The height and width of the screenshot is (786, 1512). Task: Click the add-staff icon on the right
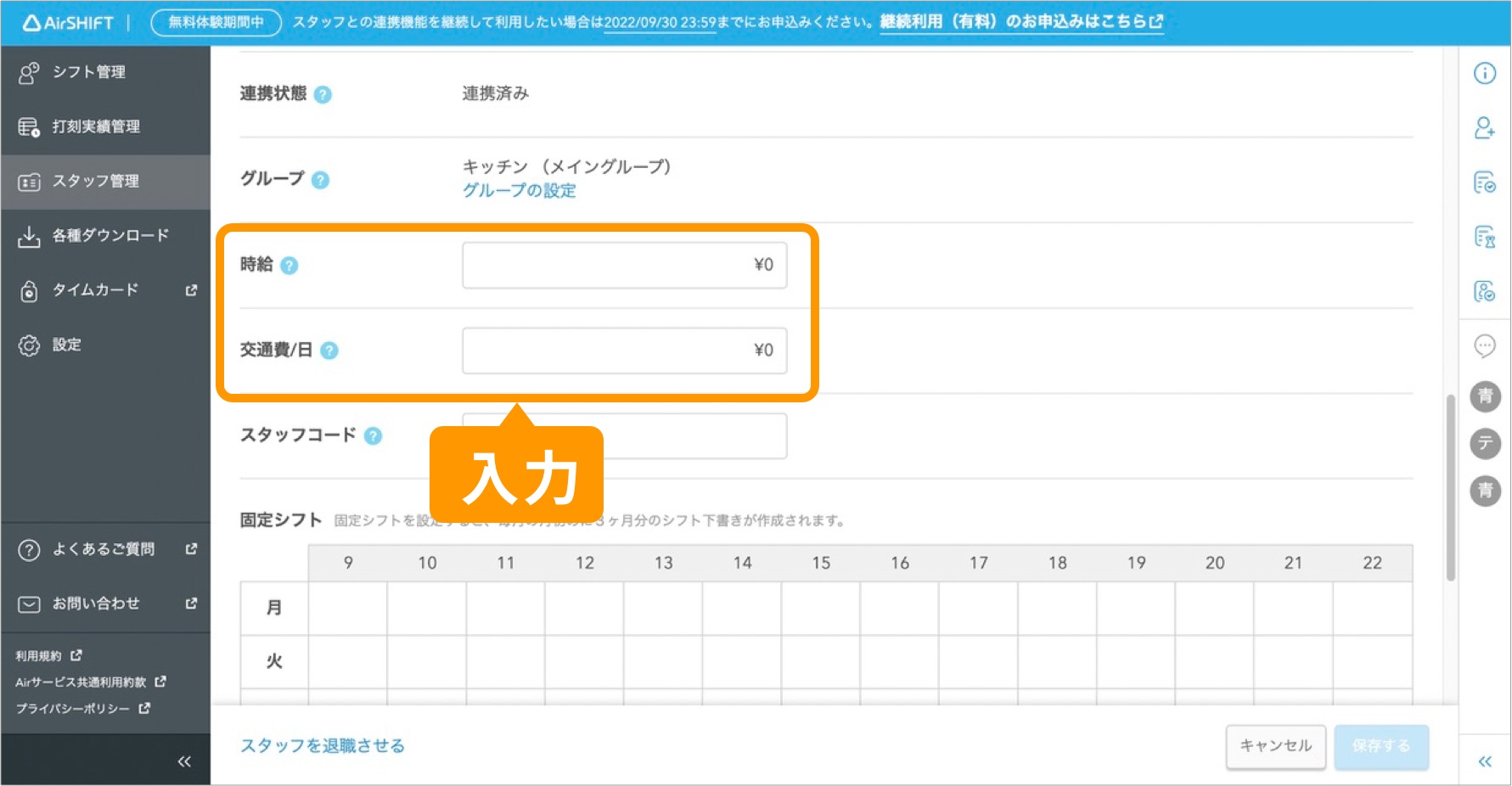tap(1484, 129)
